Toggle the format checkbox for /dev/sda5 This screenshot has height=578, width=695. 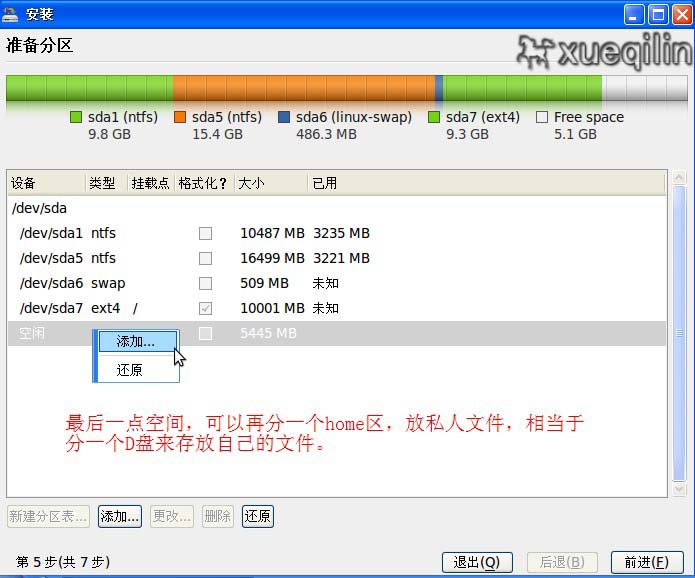click(x=205, y=258)
